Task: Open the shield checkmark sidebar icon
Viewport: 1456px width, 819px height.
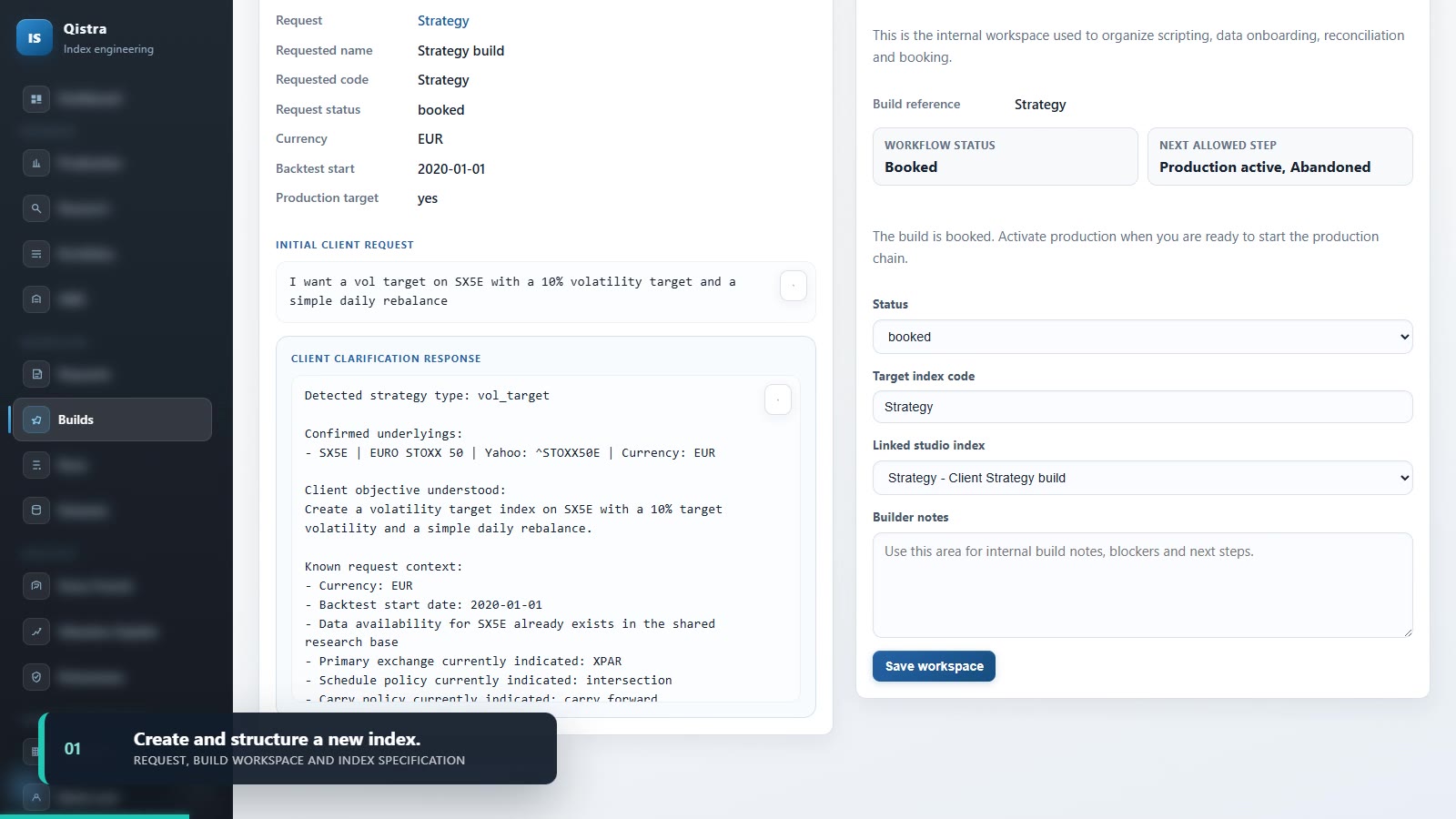Action: [36, 677]
